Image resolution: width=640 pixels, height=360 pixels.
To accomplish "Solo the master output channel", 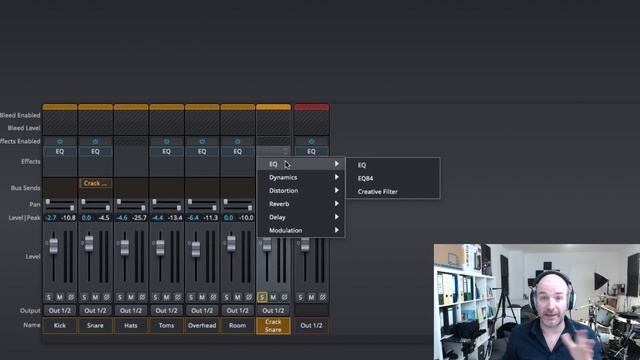I will click(300, 297).
